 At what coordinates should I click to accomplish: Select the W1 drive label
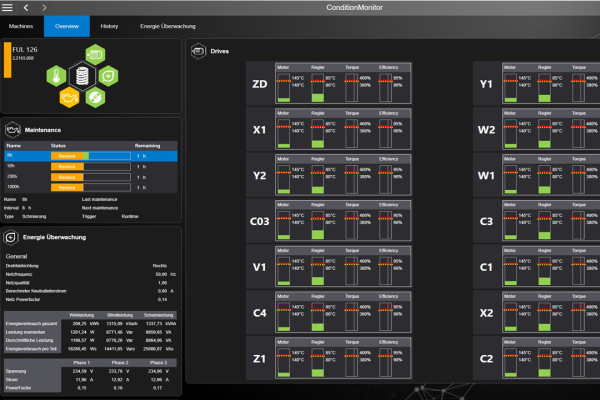point(486,175)
